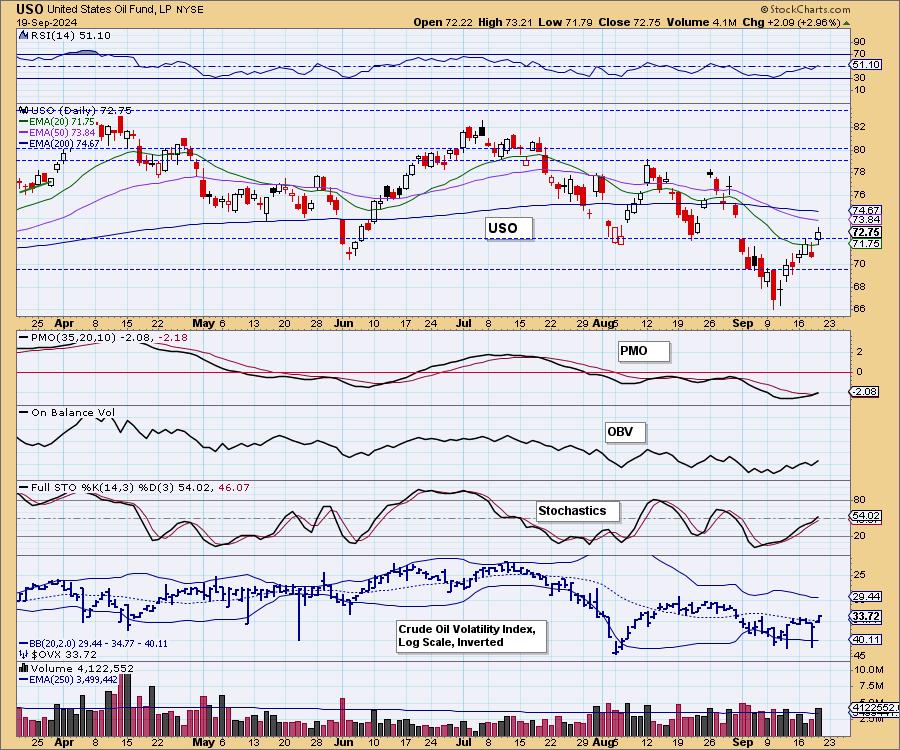Click the High 73.21 value
This screenshot has width=900, height=750.
[x=505, y=22]
